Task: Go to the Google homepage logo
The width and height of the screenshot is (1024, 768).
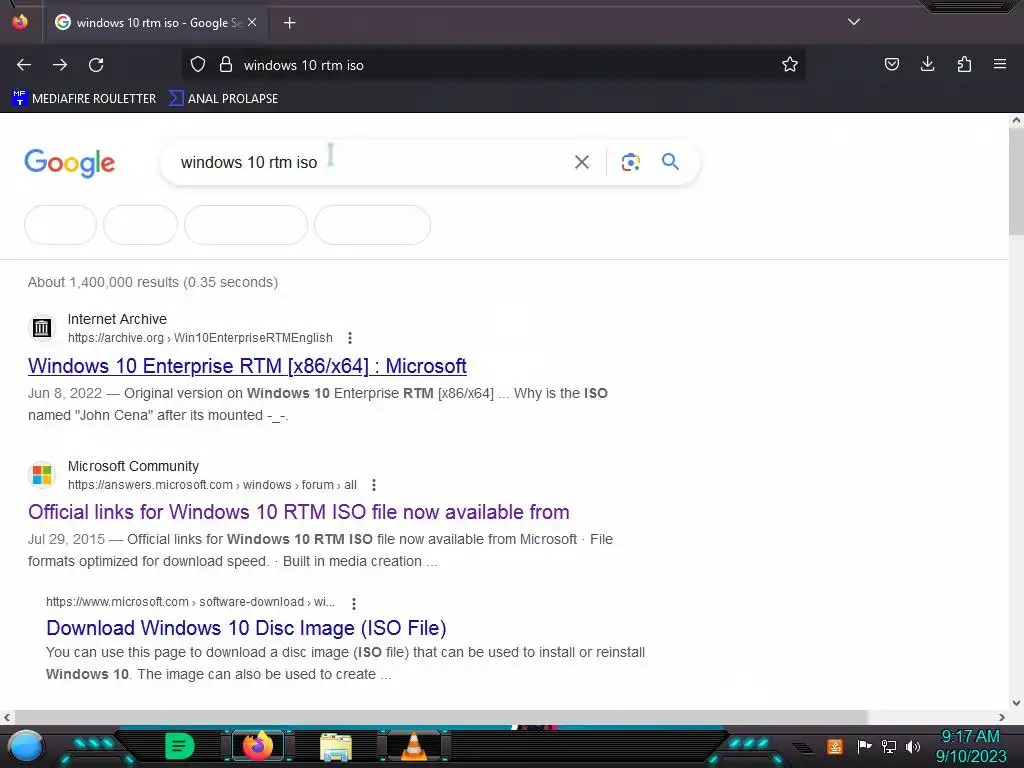Action: [69, 163]
